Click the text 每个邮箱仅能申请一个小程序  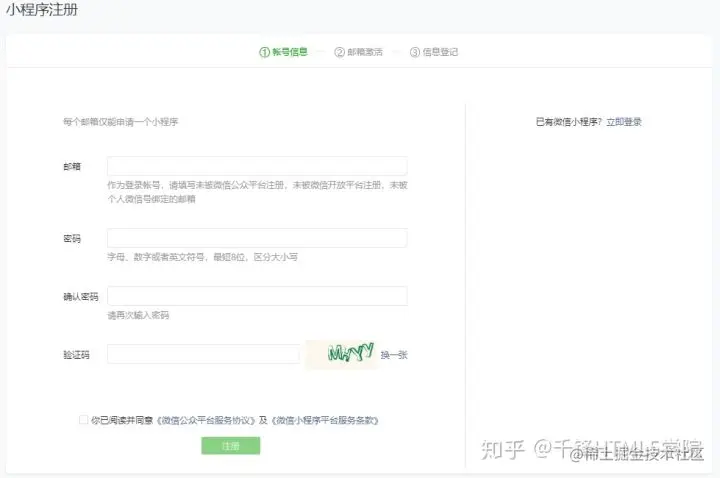(120, 122)
